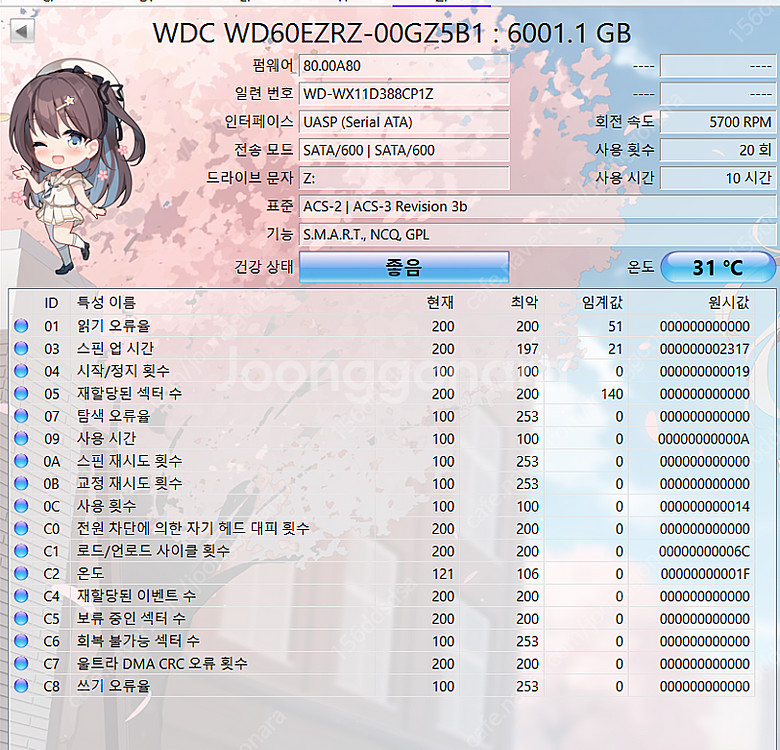Viewport: 780px width, 750px height.
Task: Click status circle for 07 탐색 오류율
Action: [x=21, y=416]
